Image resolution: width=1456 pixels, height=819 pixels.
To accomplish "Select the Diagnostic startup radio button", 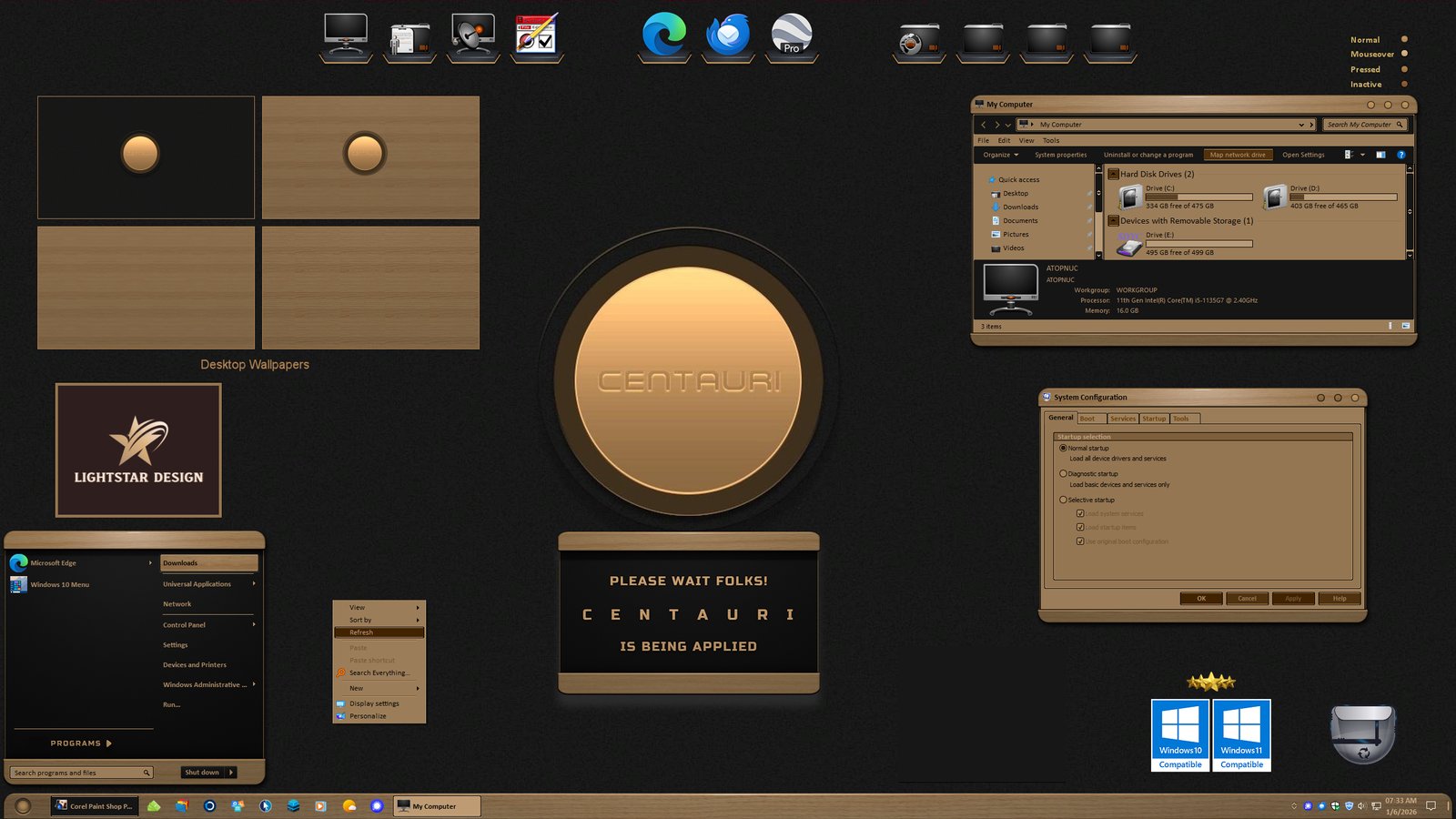I will pos(1063,473).
